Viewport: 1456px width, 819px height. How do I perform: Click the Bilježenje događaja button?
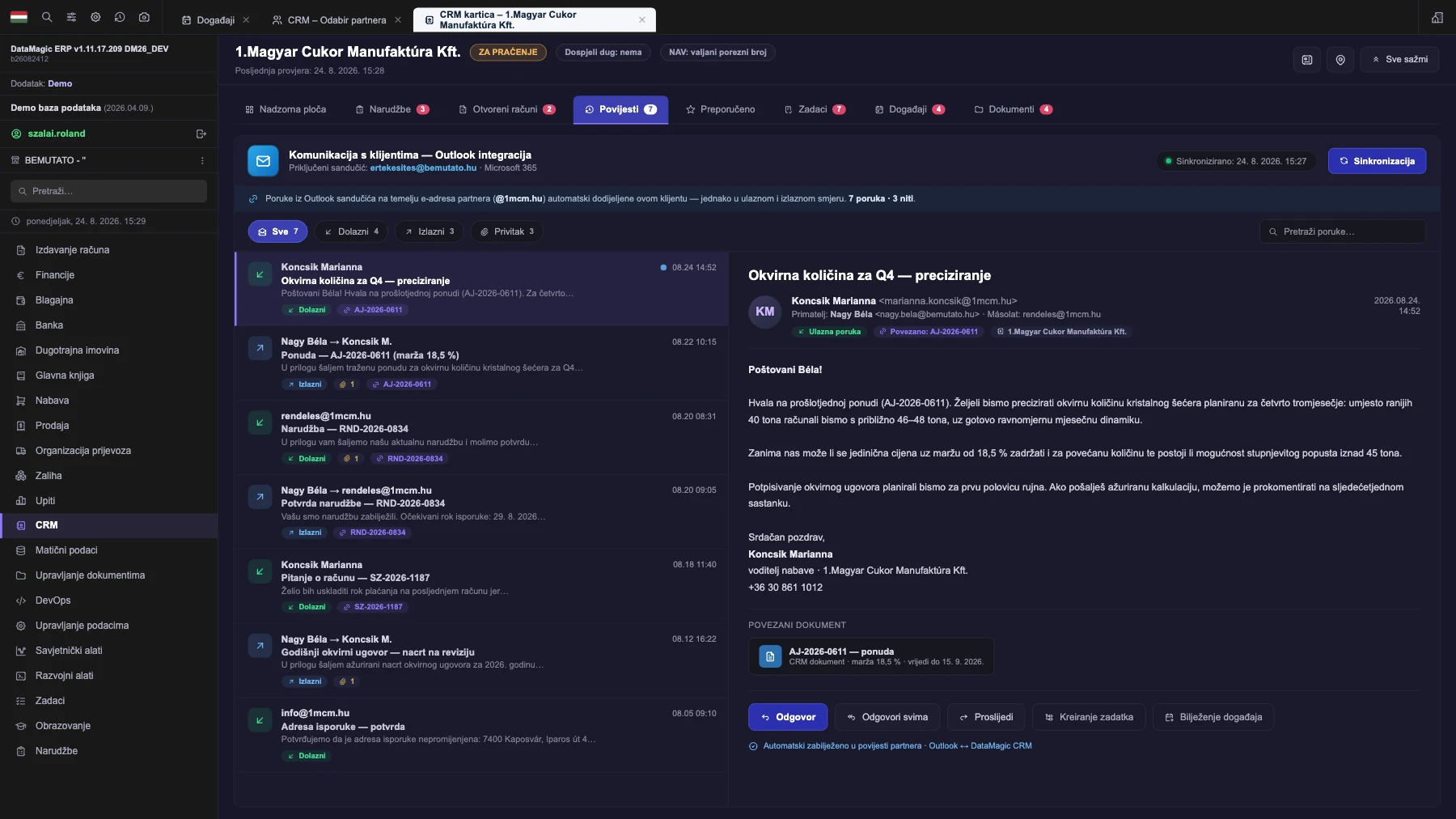tap(1213, 717)
